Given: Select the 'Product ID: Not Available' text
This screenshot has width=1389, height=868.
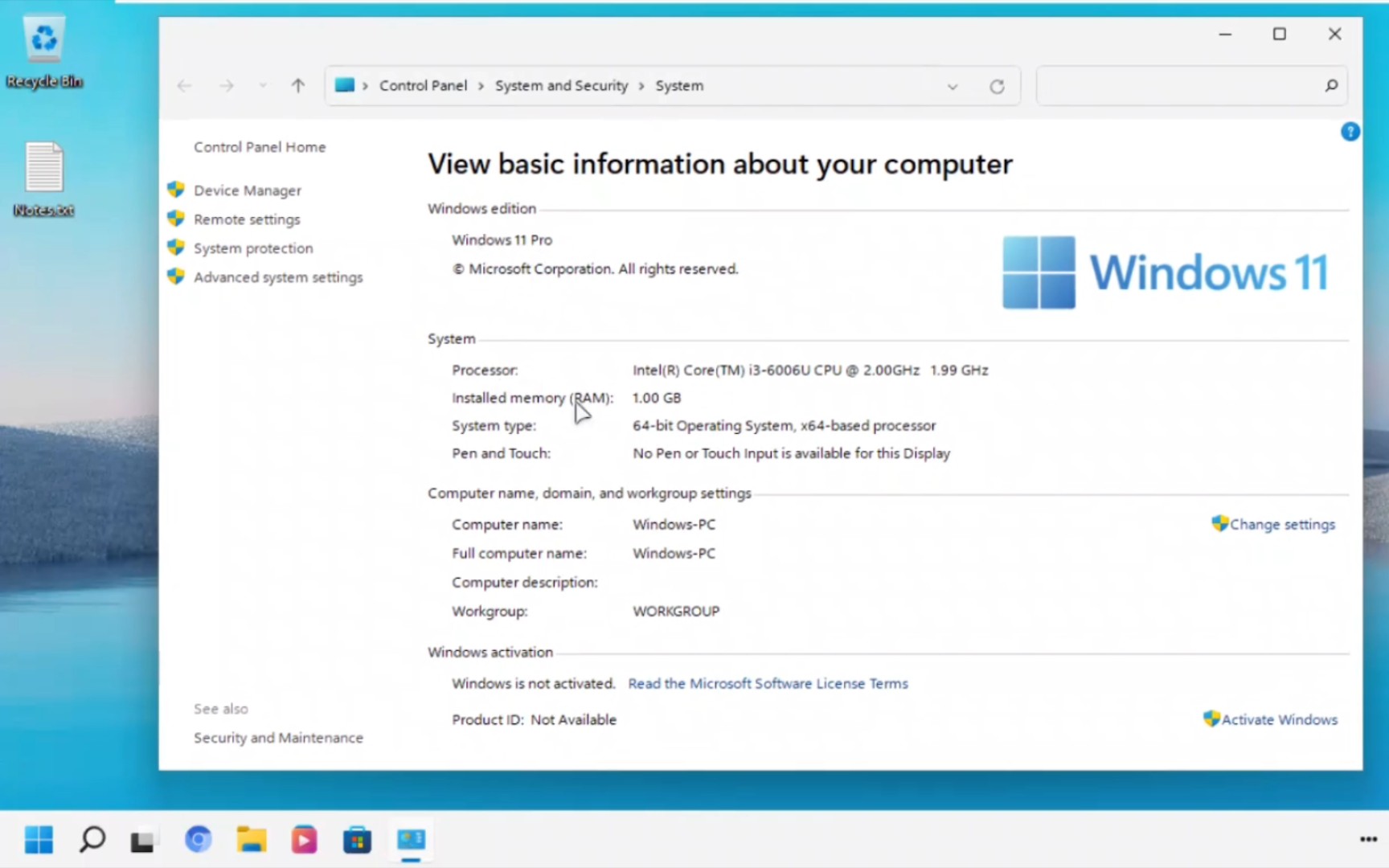Looking at the screenshot, I should [x=534, y=719].
